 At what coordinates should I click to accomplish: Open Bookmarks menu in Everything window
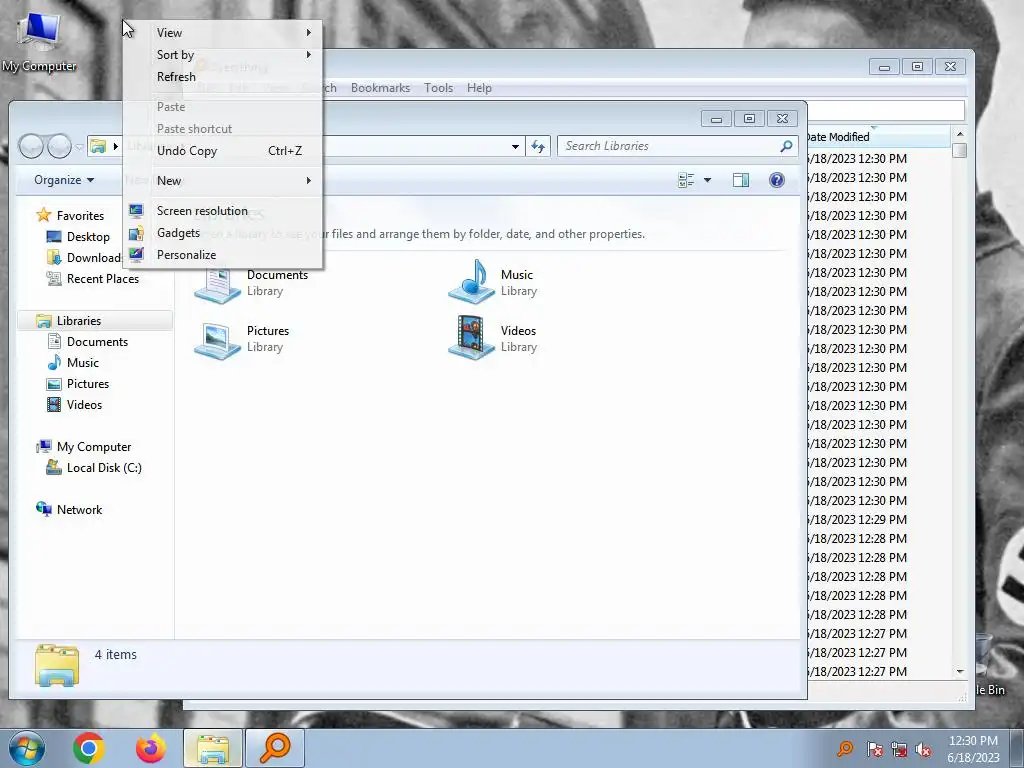coord(380,88)
